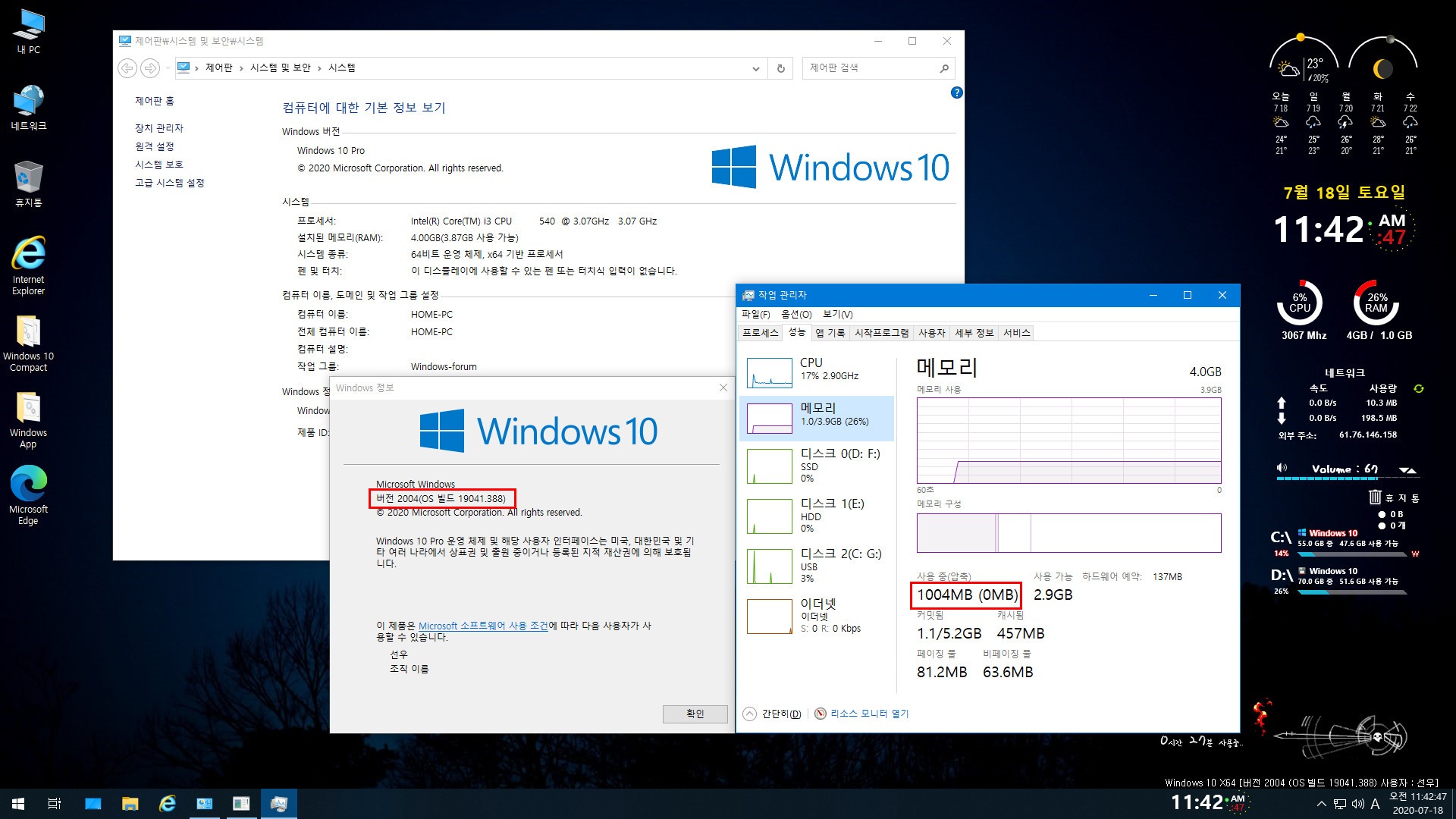Click the Start button on taskbar
Viewport: 1456px width, 819px height.
tap(18, 804)
